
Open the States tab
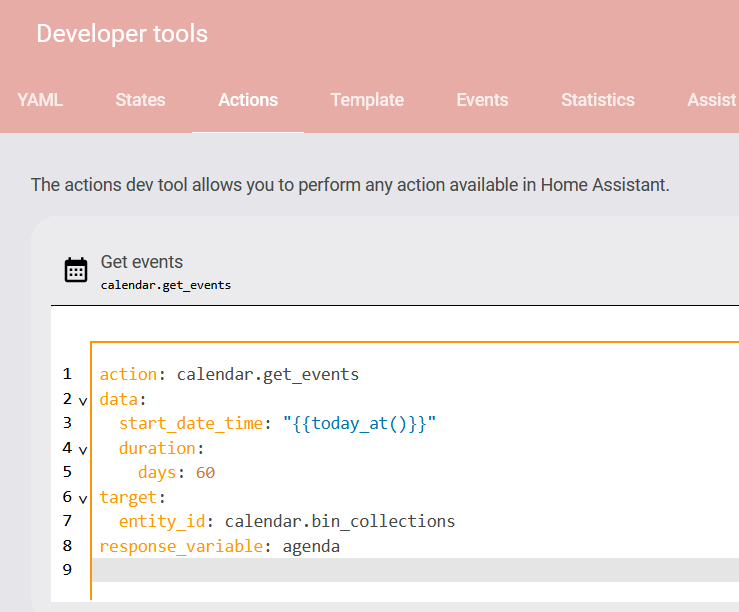point(140,100)
